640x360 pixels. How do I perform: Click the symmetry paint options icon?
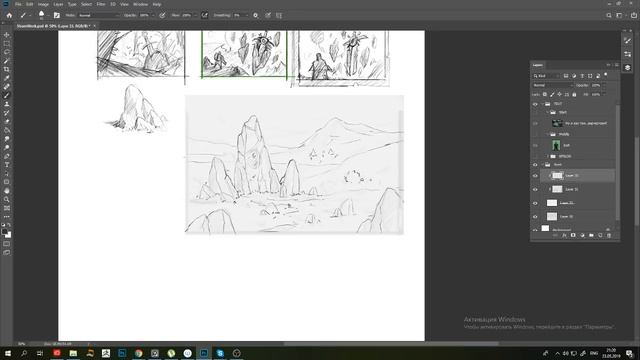coord(279,16)
